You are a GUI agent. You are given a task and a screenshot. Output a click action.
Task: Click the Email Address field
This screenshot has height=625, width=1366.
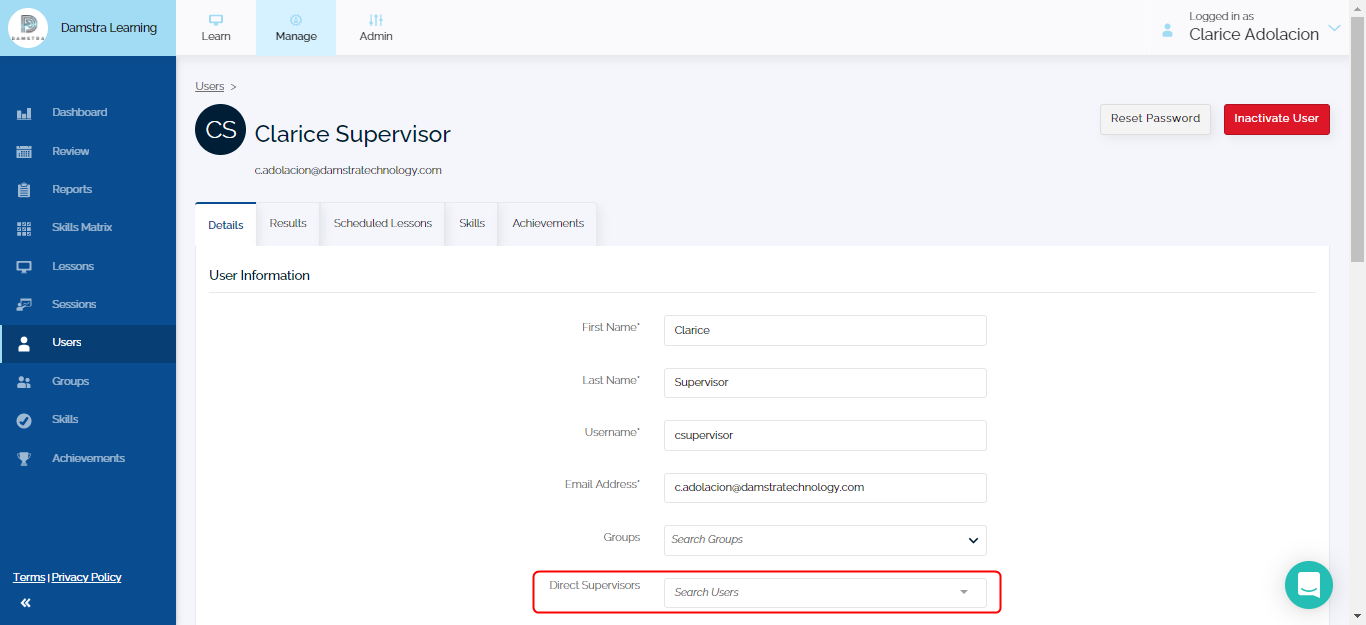825,488
